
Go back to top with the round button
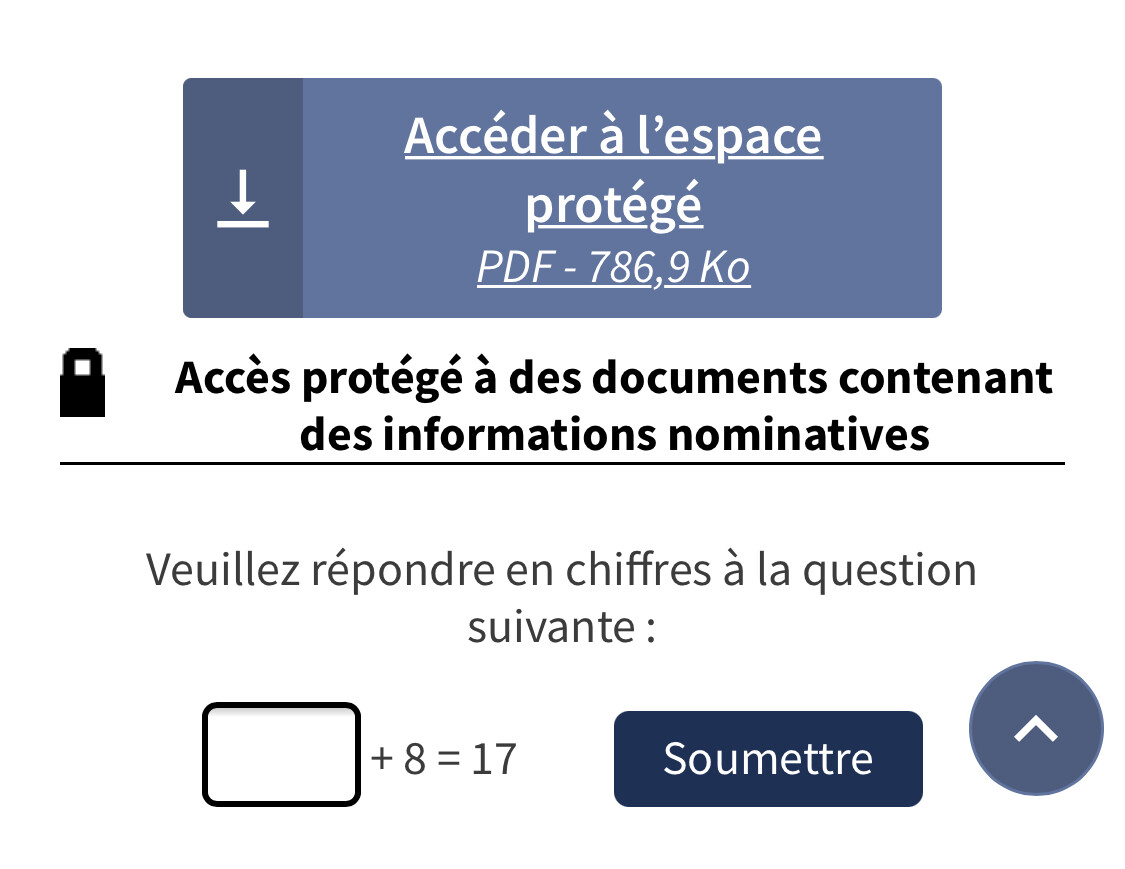[1036, 728]
